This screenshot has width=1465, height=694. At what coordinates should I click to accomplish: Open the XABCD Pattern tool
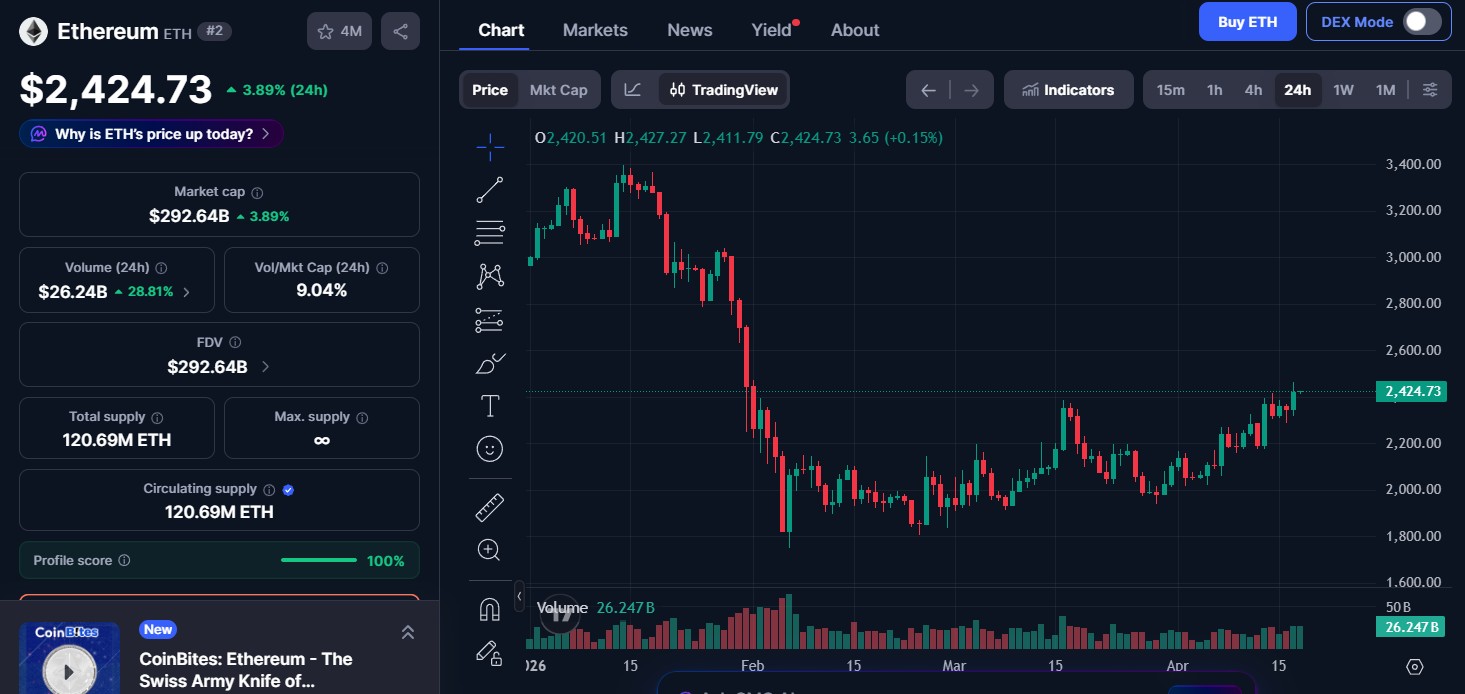point(489,275)
